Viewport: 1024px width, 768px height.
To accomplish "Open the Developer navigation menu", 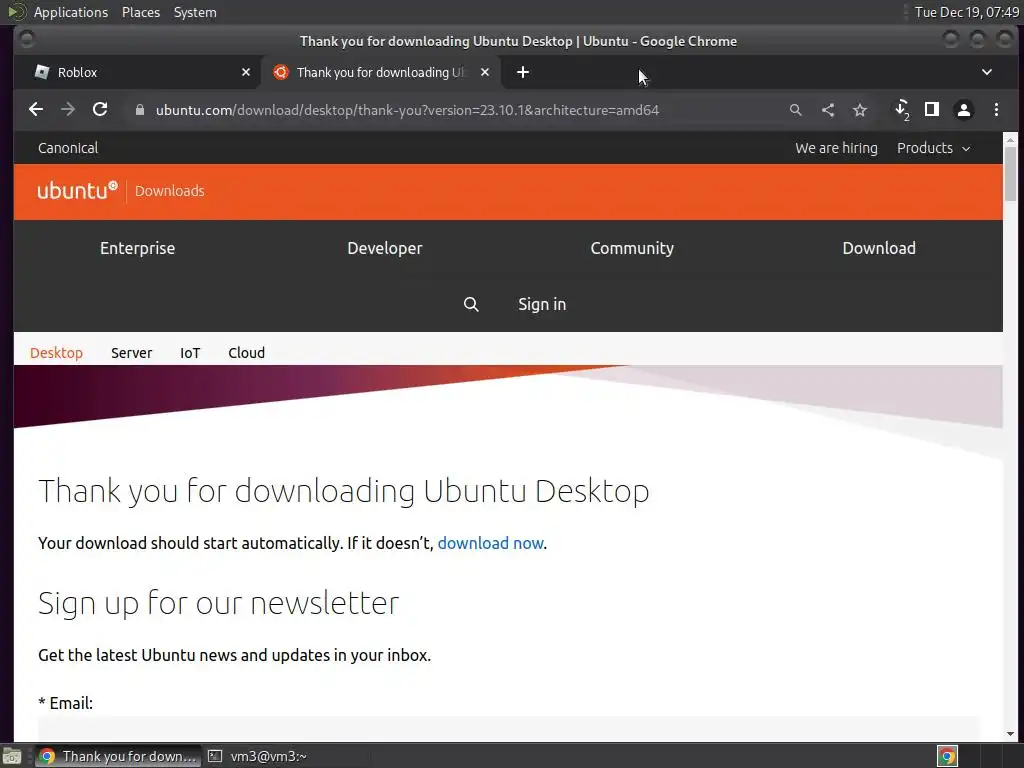I will (x=385, y=248).
